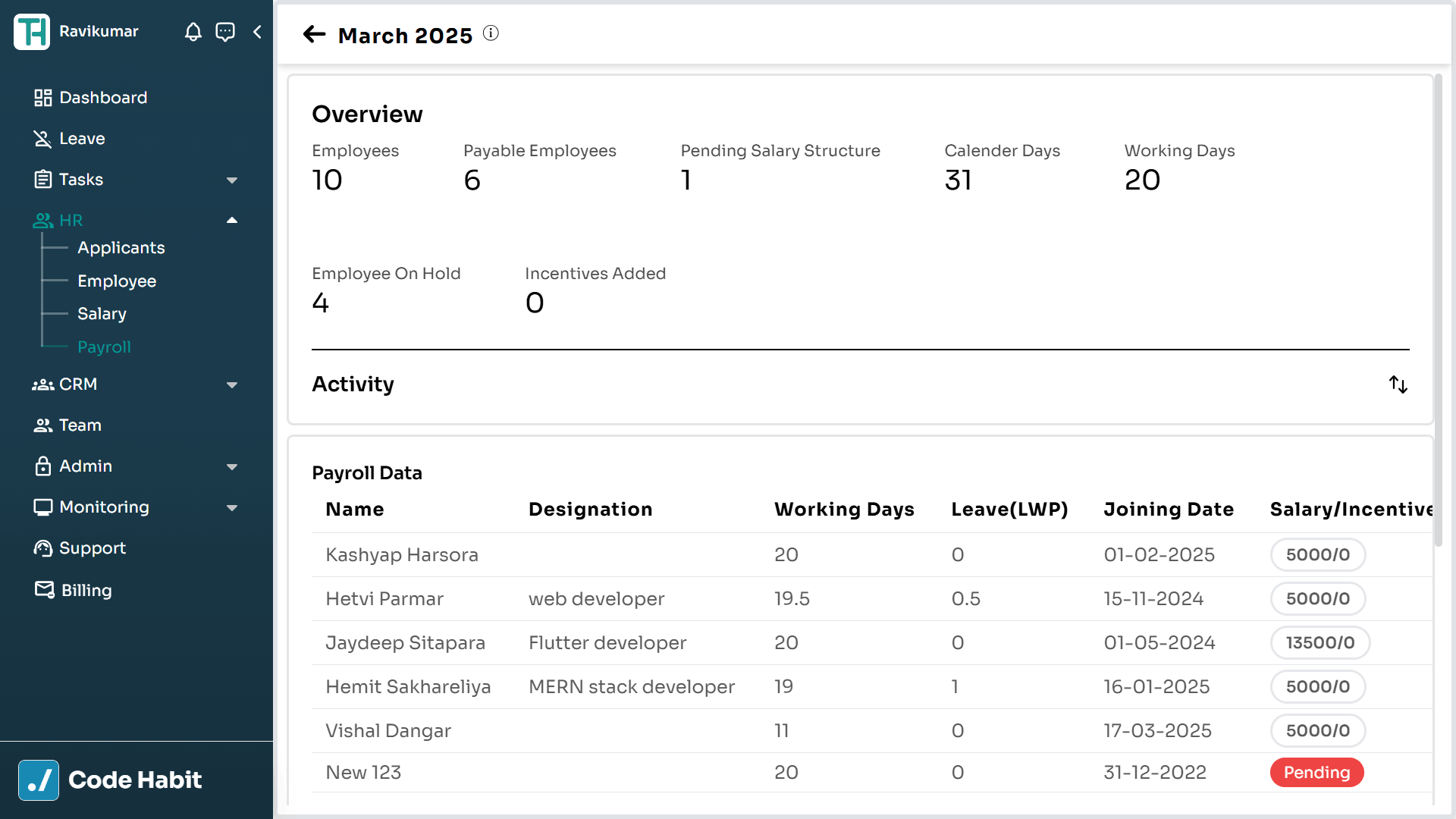
Task: Toggle Activity sort arrows icon
Action: tap(1398, 384)
